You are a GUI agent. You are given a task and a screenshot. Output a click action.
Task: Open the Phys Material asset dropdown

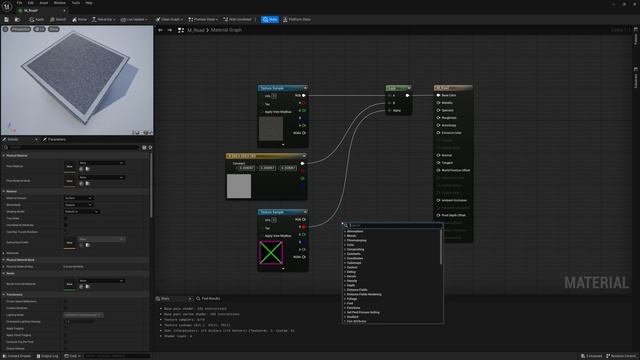click(x=101, y=163)
